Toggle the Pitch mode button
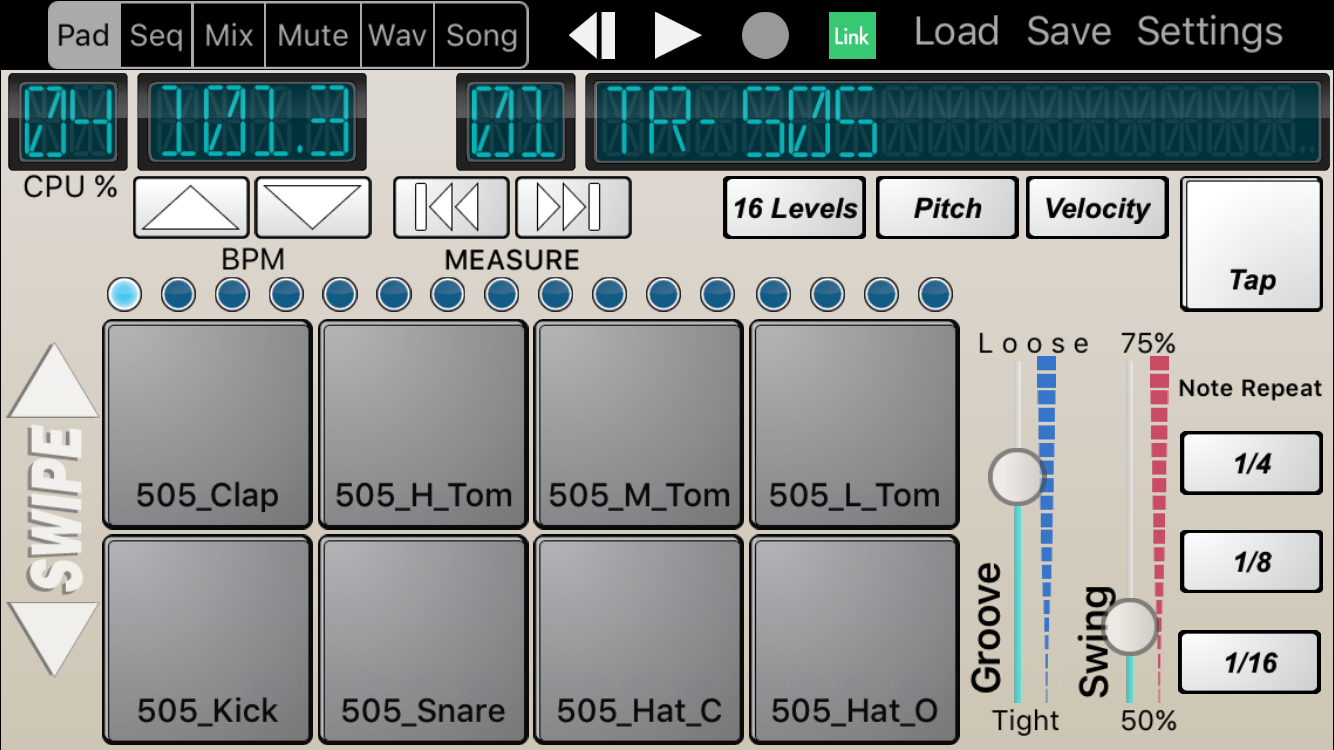 [947, 208]
